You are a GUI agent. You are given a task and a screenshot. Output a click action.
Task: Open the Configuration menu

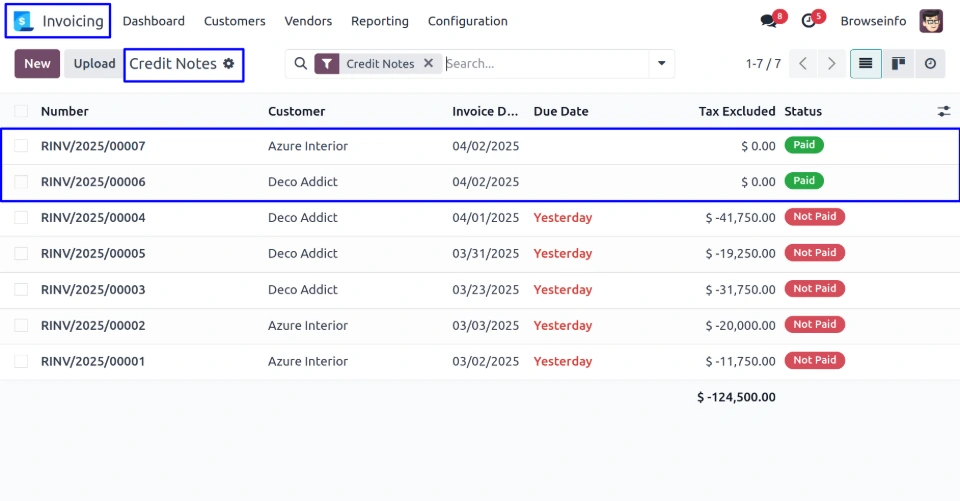pos(467,21)
